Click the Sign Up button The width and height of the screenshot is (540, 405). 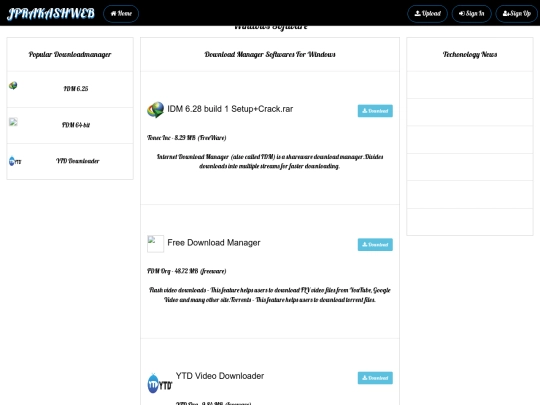pos(517,14)
